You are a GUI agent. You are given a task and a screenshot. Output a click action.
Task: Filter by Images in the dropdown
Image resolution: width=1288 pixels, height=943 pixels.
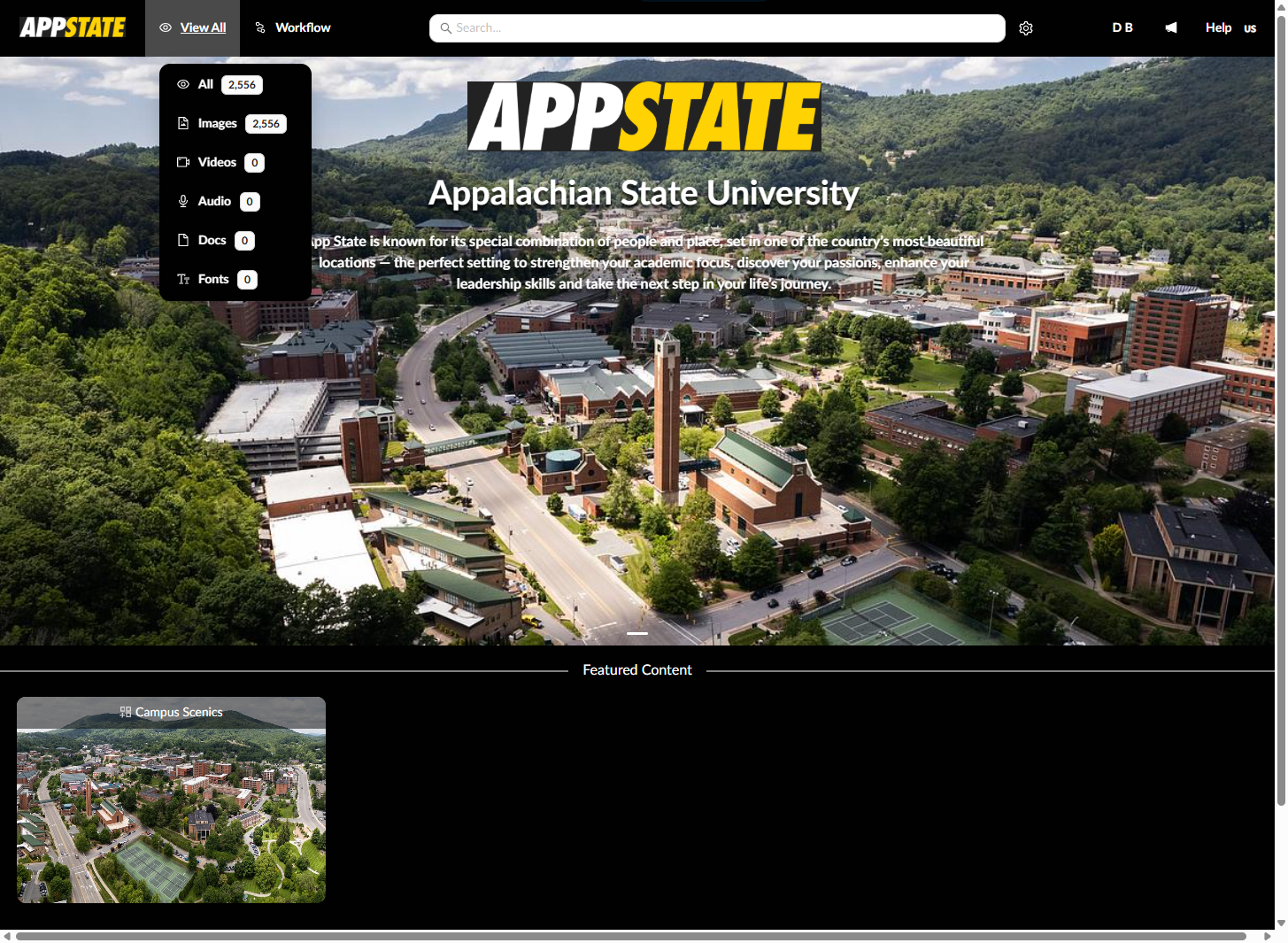[x=235, y=123]
